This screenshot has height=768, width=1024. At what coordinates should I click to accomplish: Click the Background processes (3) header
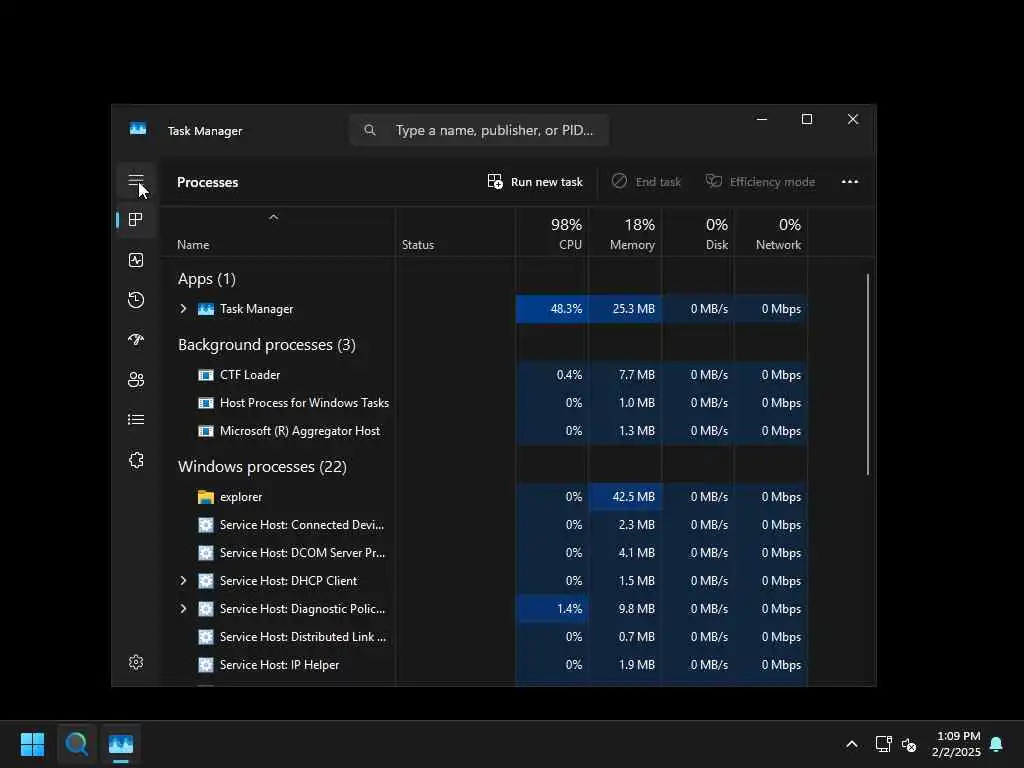(x=266, y=345)
